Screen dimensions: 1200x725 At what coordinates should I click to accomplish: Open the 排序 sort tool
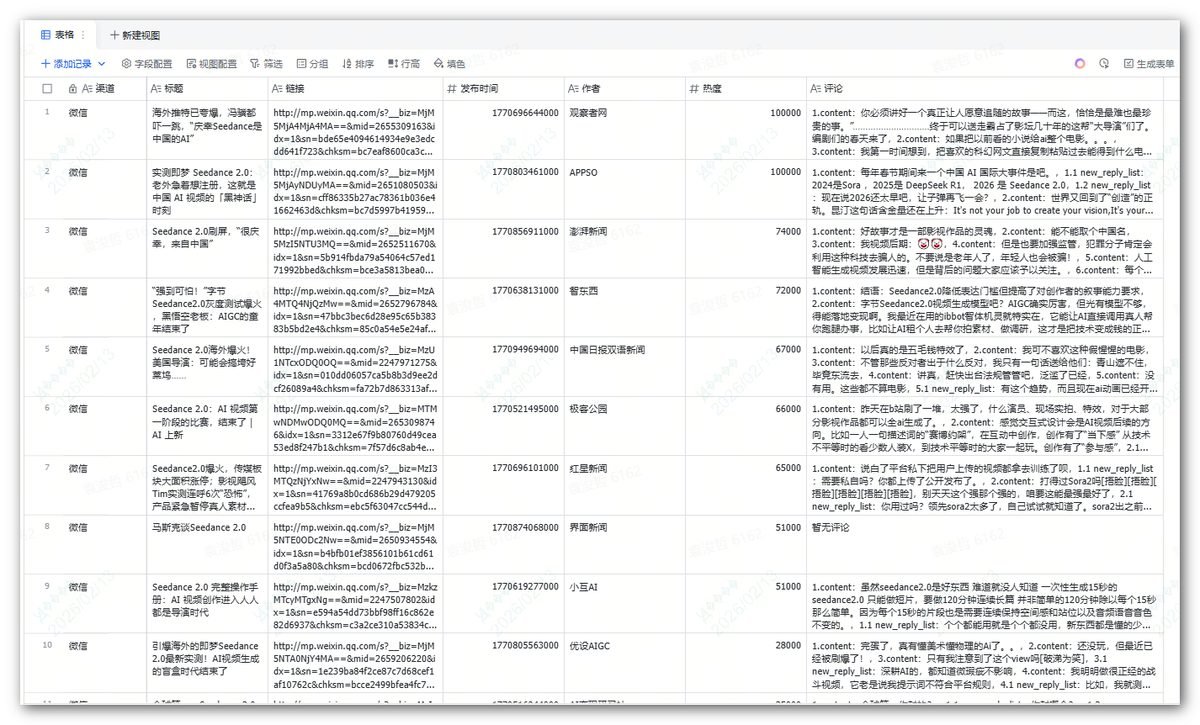click(357, 63)
